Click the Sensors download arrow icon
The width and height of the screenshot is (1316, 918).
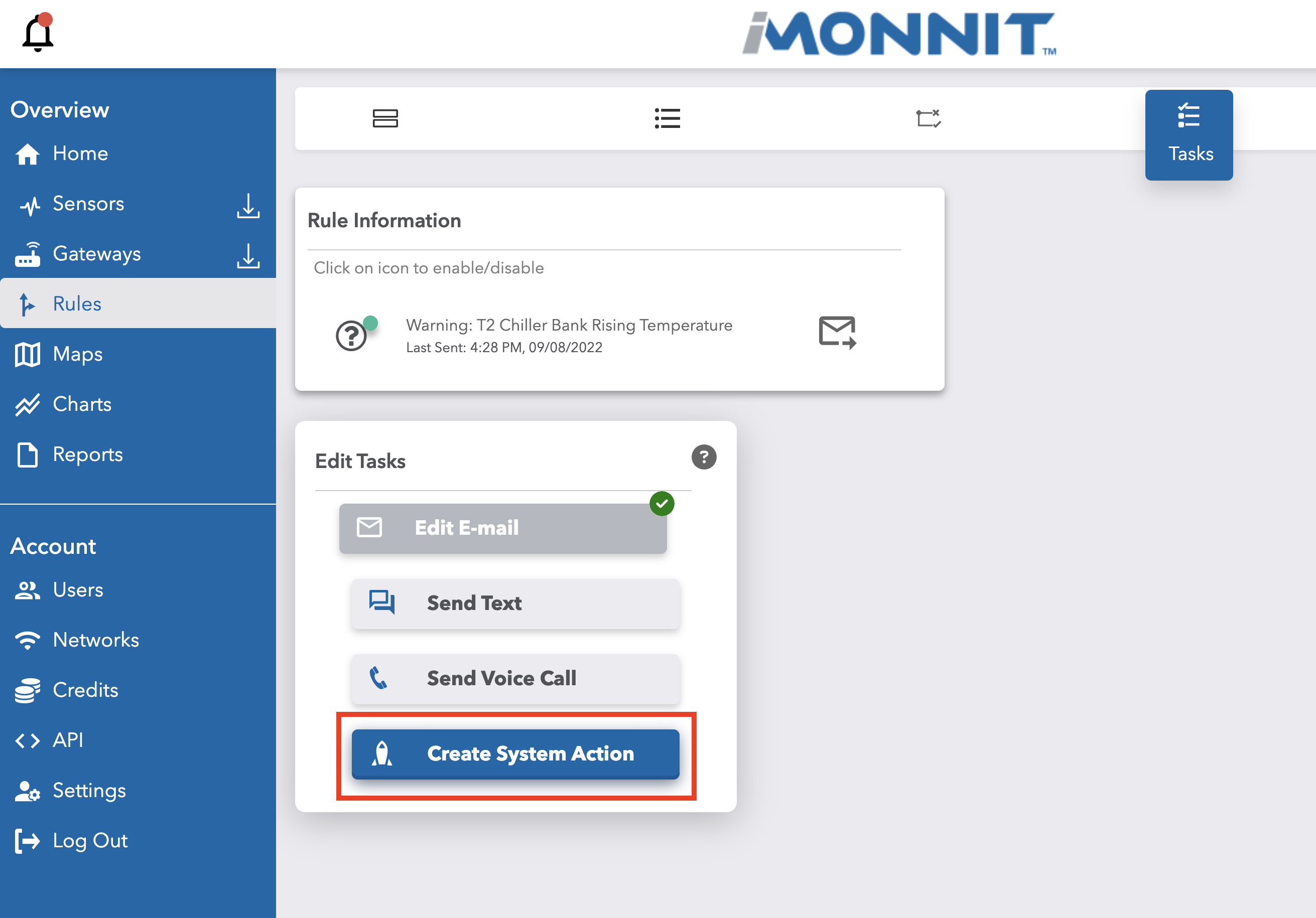coord(248,206)
